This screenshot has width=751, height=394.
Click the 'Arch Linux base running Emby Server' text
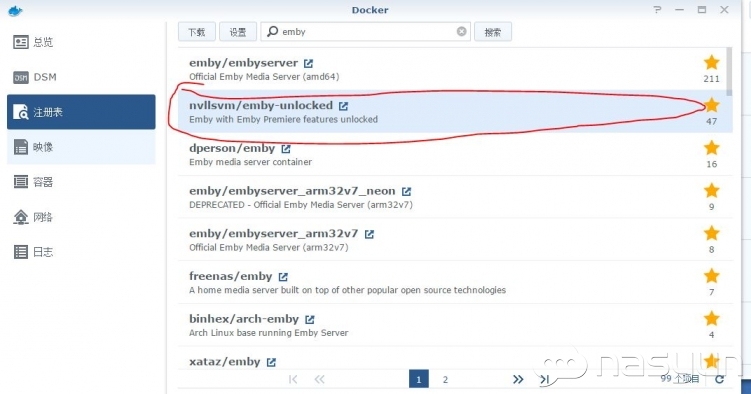point(268,333)
